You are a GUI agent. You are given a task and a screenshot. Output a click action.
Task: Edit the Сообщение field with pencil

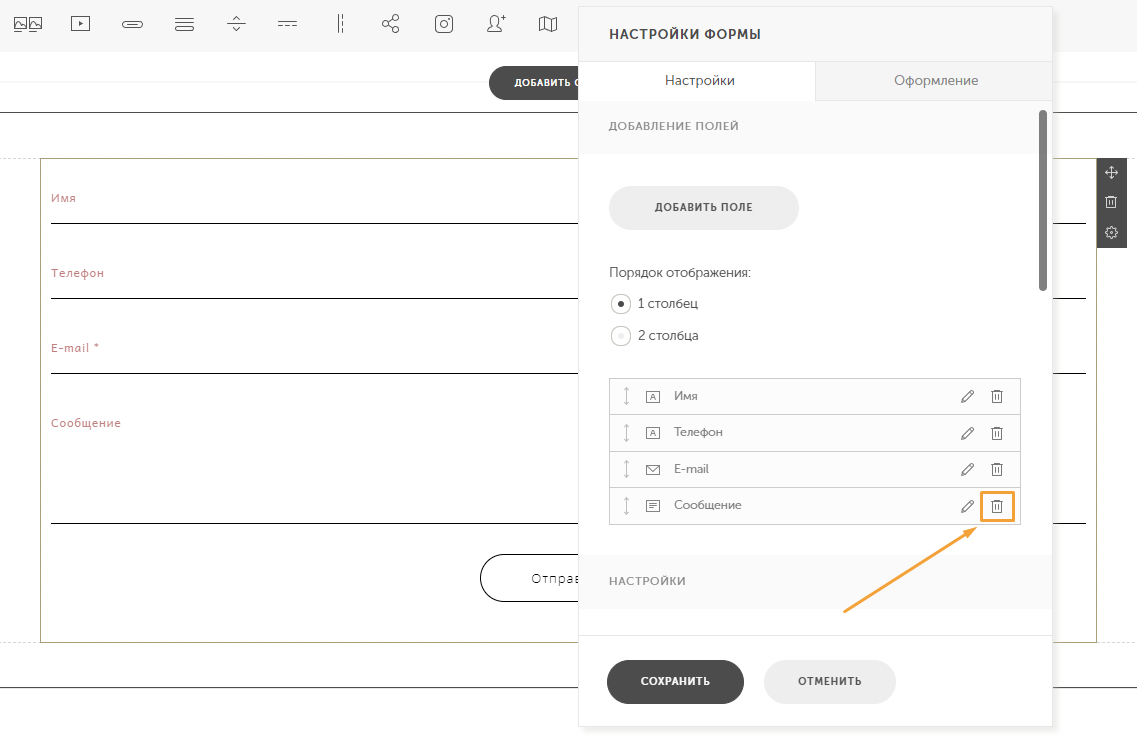(x=967, y=506)
